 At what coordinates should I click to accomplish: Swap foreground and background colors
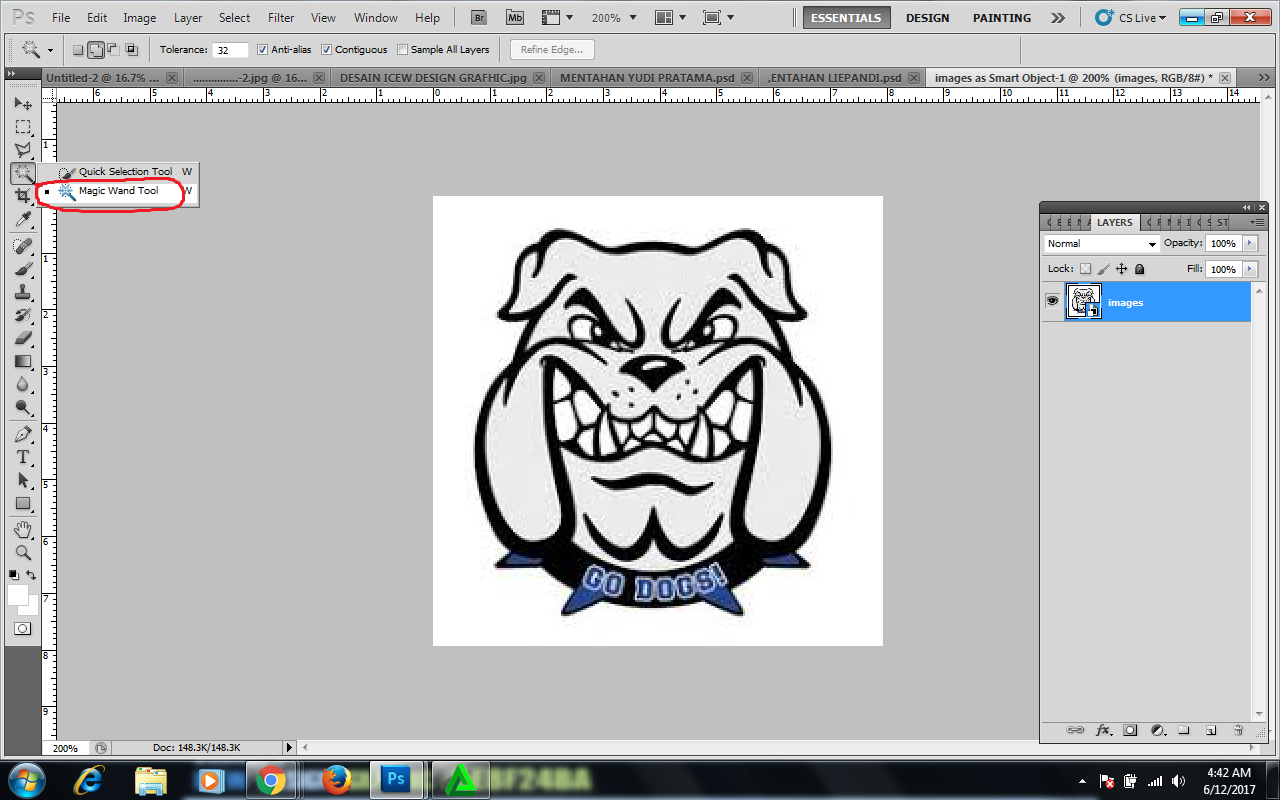click(x=32, y=575)
